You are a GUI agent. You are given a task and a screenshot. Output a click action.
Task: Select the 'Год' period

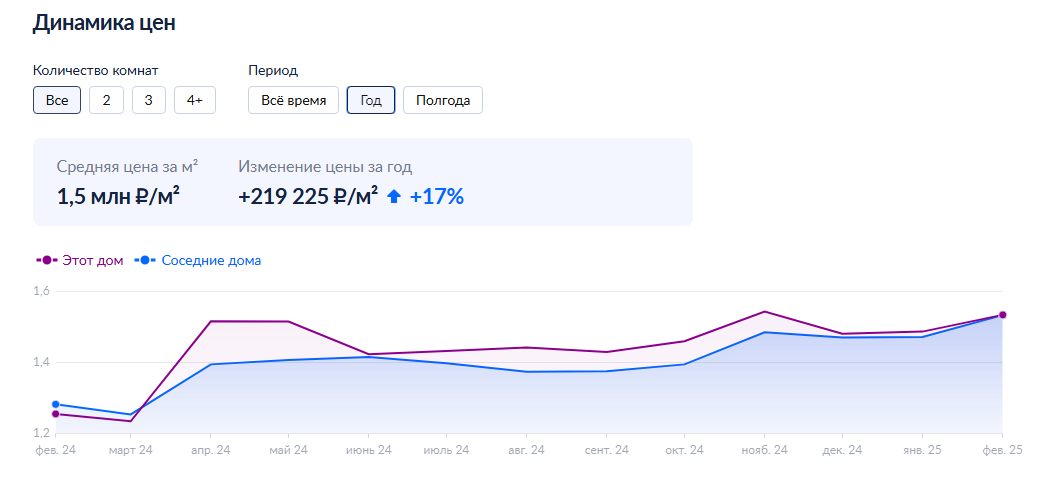[371, 101]
